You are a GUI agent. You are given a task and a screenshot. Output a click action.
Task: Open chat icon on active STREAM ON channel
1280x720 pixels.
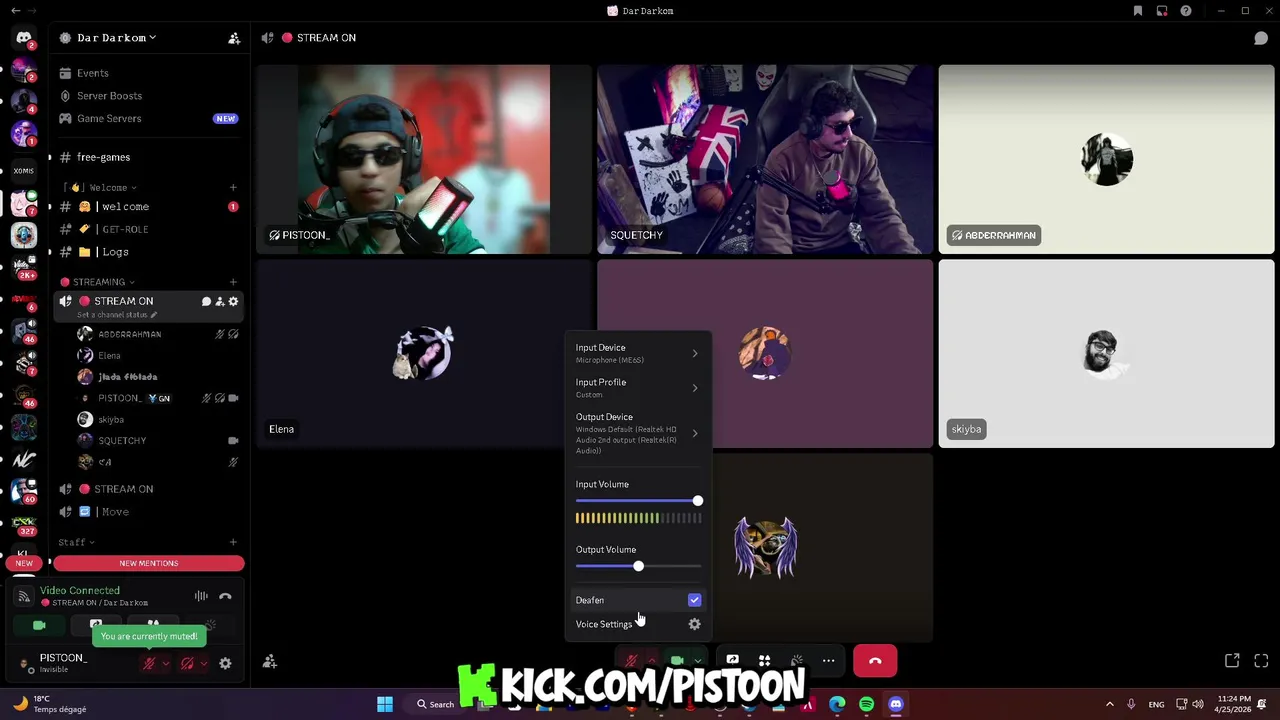[206, 301]
